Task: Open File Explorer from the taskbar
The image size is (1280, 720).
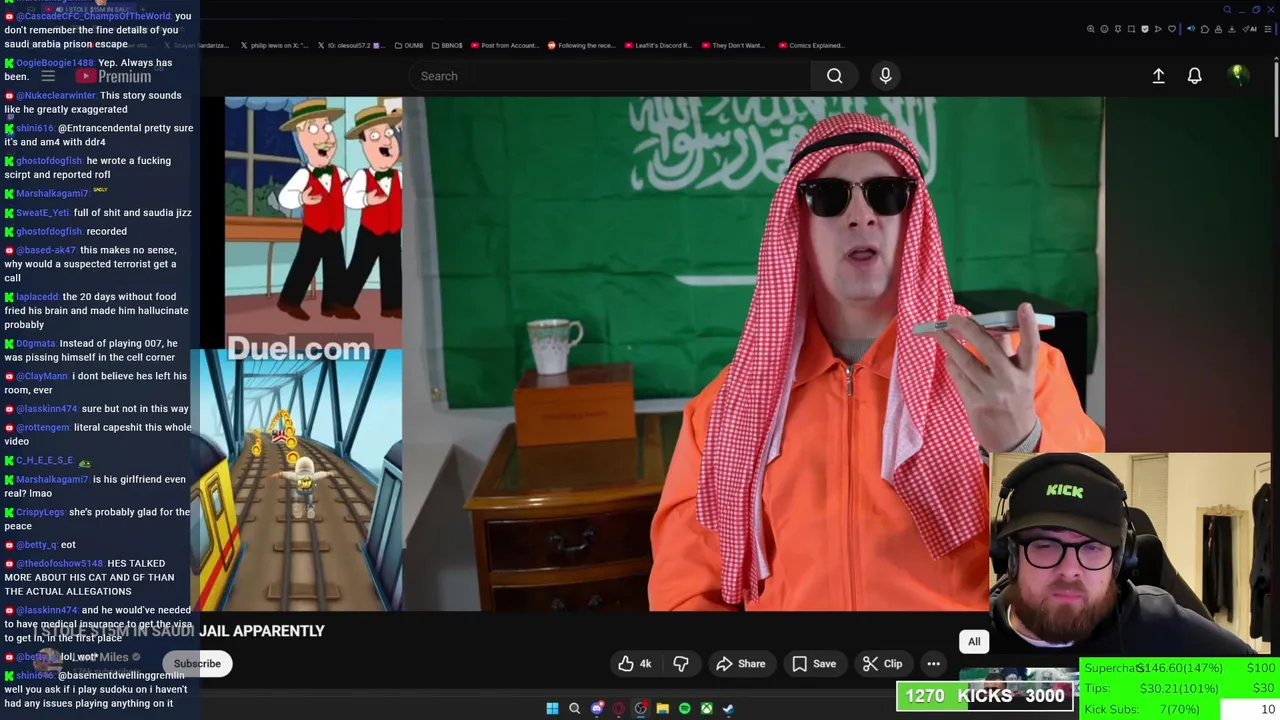Action: [662, 708]
